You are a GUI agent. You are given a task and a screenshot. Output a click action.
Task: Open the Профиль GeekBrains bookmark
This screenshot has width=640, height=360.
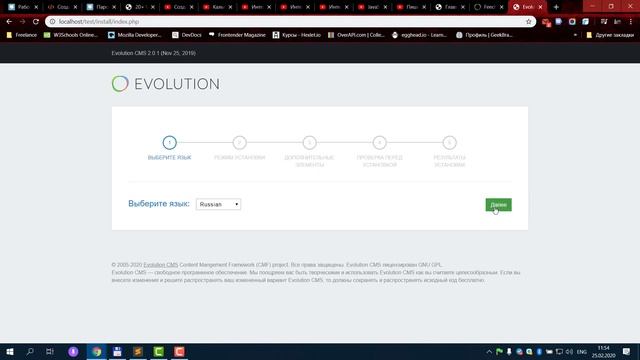click(x=484, y=35)
